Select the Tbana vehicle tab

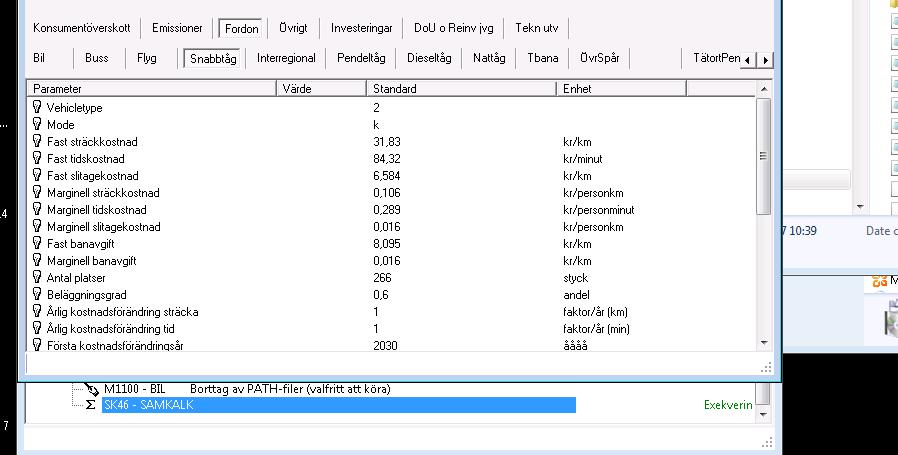click(x=543, y=58)
